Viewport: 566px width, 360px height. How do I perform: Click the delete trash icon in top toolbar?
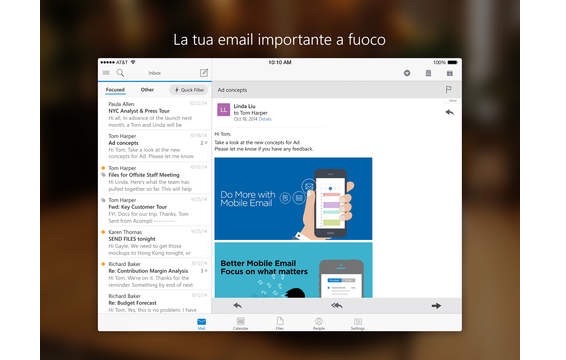pyautogui.click(x=428, y=73)
